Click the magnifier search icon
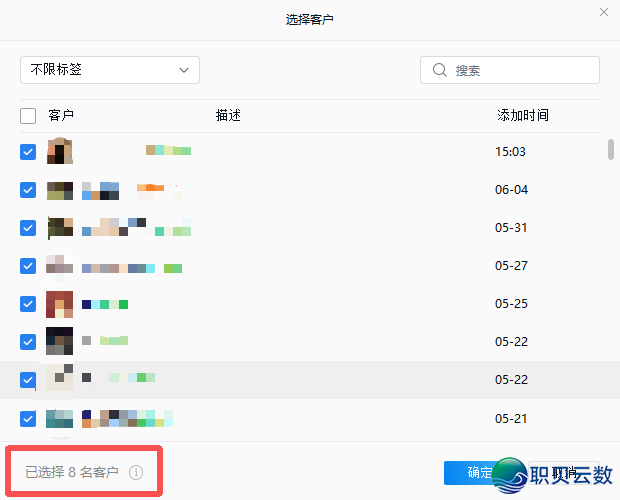The height and width of the screenshot is (500, 620). (x=439, y=70)
